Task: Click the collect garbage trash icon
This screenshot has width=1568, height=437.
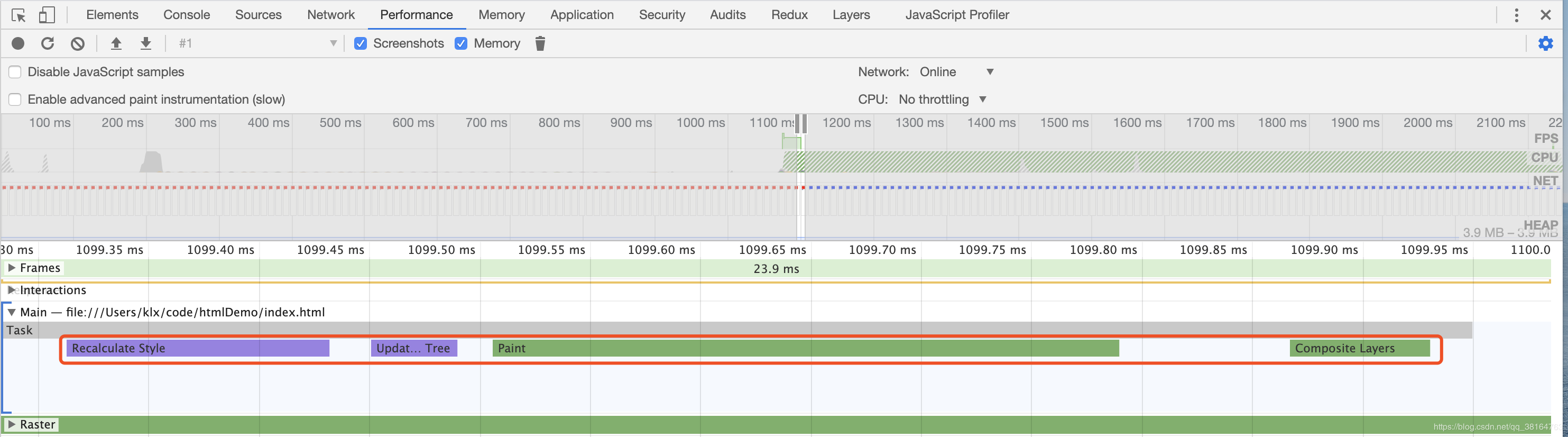Action: coord(540,43)
